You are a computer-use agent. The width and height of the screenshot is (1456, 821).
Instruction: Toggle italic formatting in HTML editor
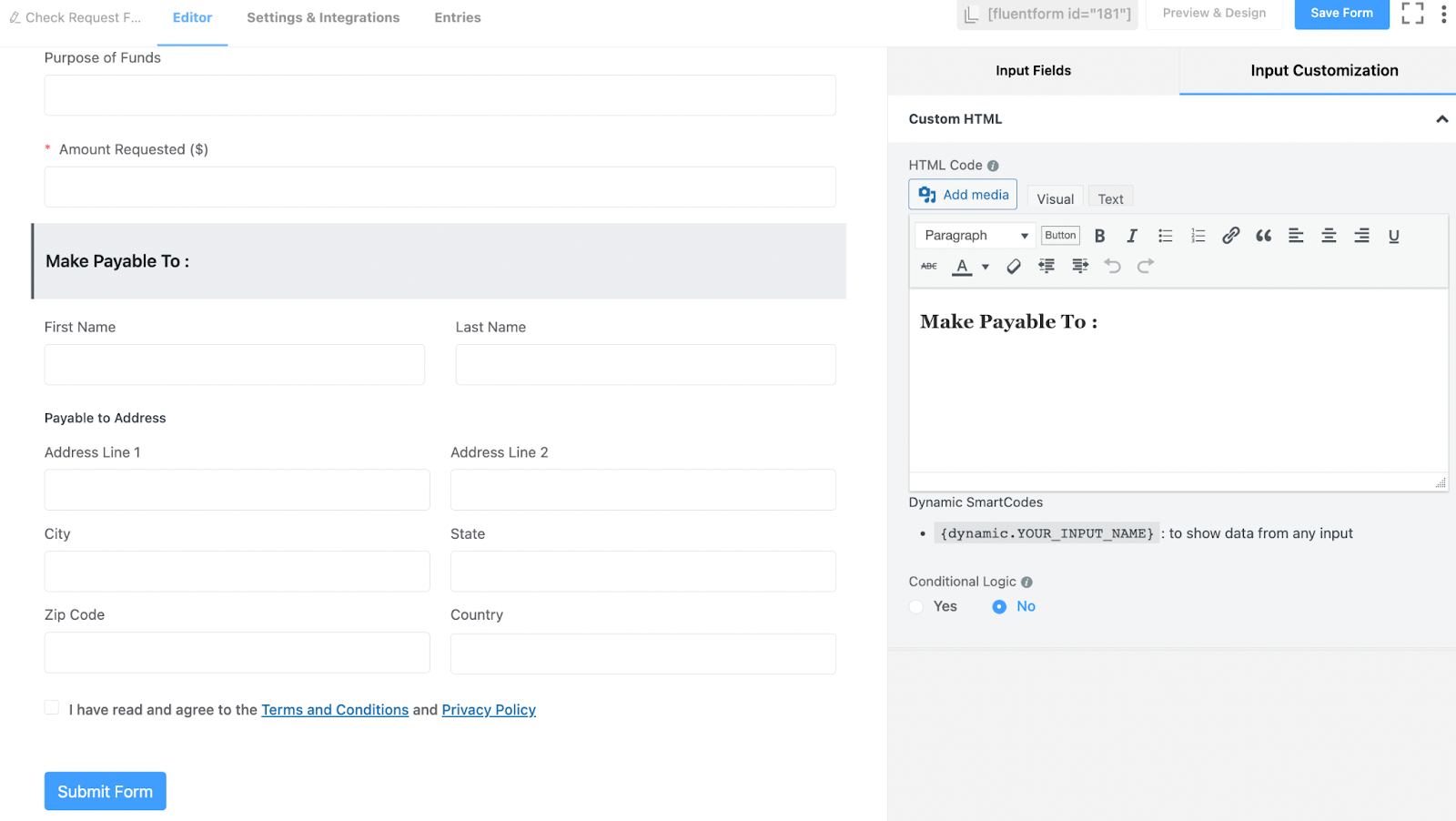(1132, 236)
